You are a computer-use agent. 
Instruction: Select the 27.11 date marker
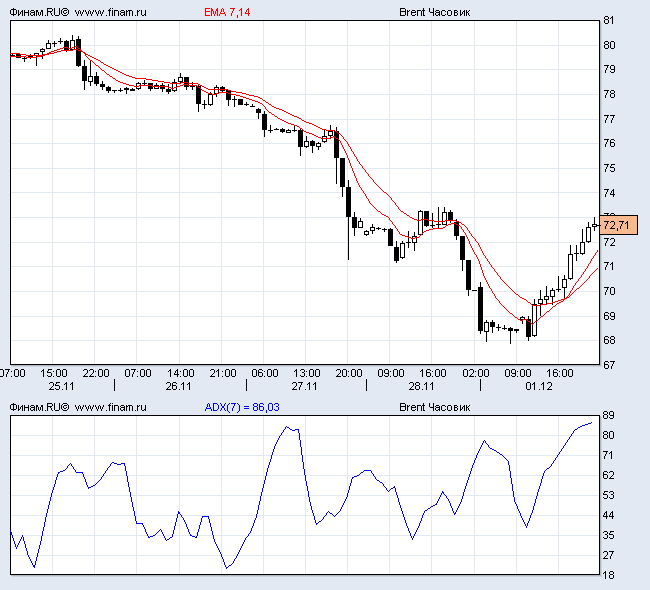pyautogui.click(x=304, y=385)
